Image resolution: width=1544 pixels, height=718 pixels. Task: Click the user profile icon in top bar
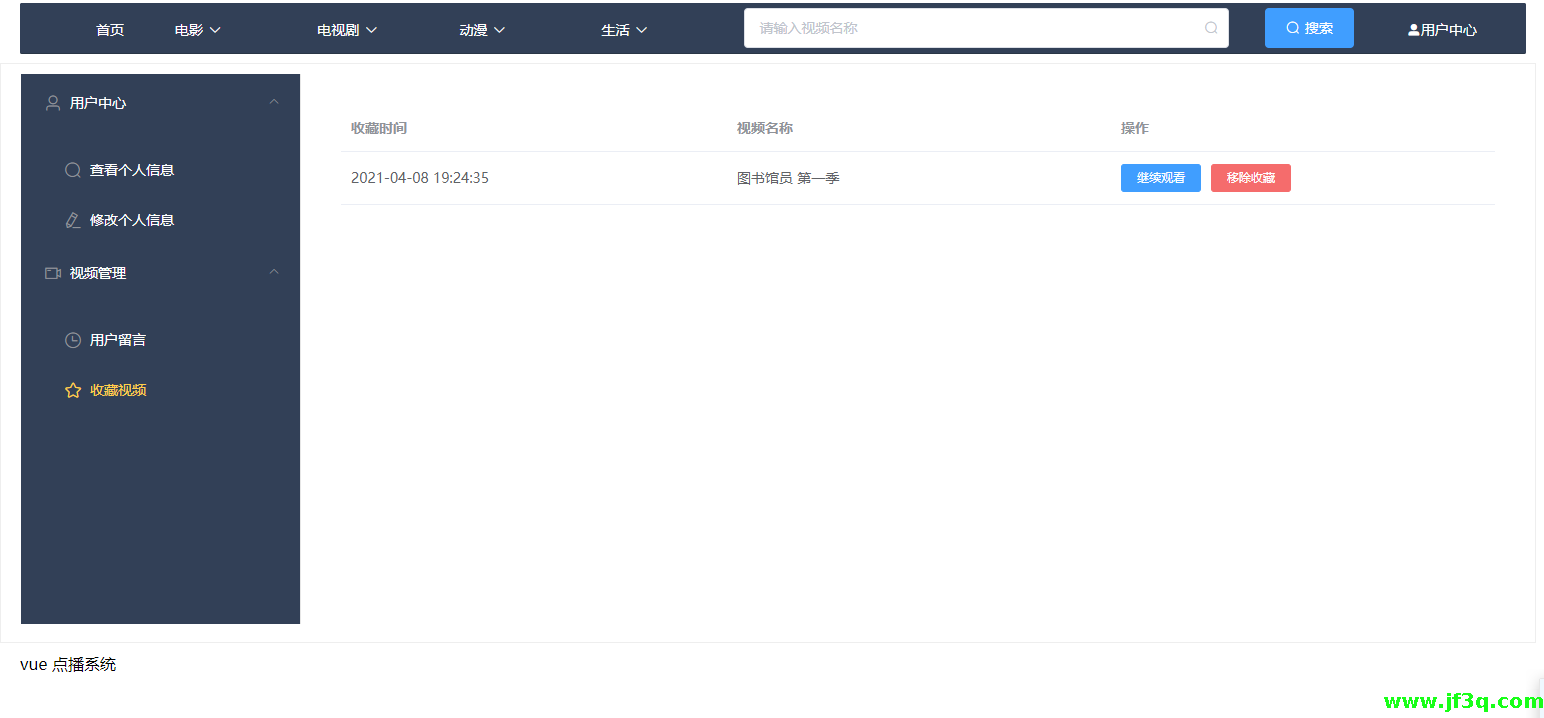pyautogui.click(x=1413, y=30)
